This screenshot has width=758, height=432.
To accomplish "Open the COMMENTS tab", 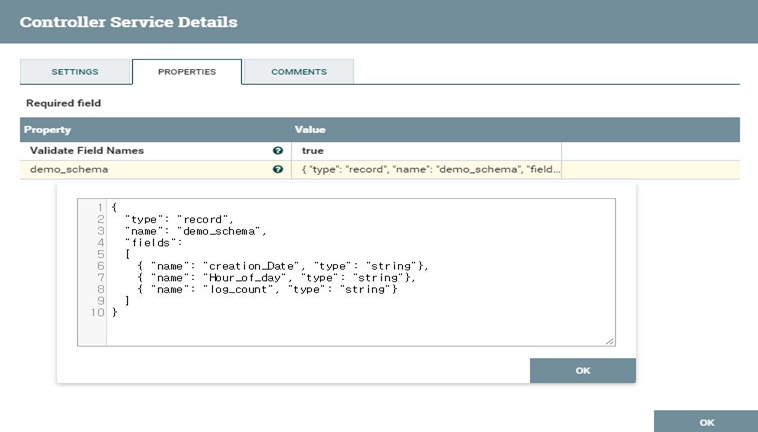I will point(299,72).
